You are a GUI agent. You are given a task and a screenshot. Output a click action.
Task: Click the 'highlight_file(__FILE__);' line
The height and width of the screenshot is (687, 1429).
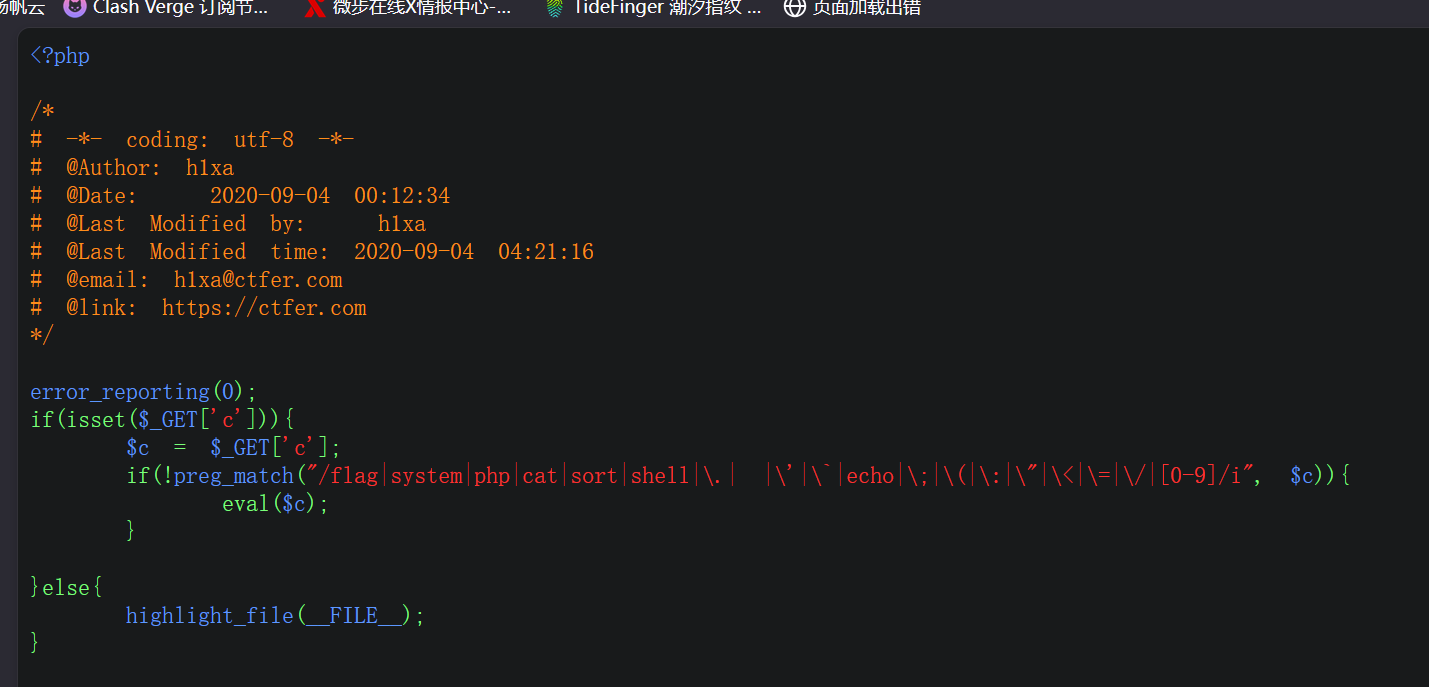(x=276, y=616)
